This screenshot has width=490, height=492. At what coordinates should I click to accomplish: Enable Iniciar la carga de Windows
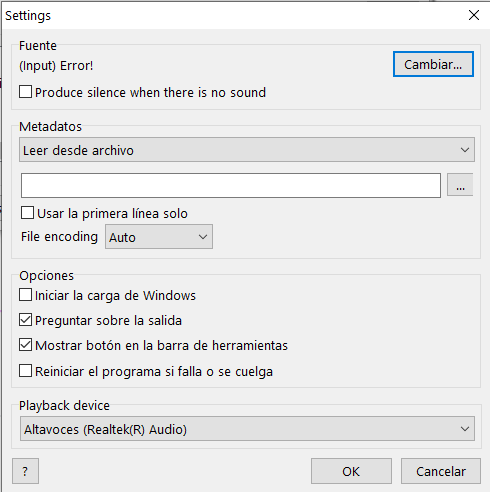click(x=26, y=295)
